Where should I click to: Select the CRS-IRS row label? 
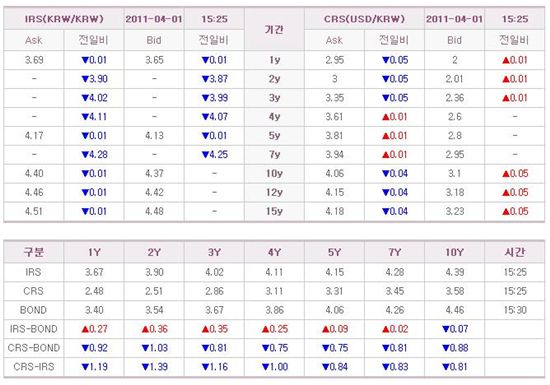point(34,367)
